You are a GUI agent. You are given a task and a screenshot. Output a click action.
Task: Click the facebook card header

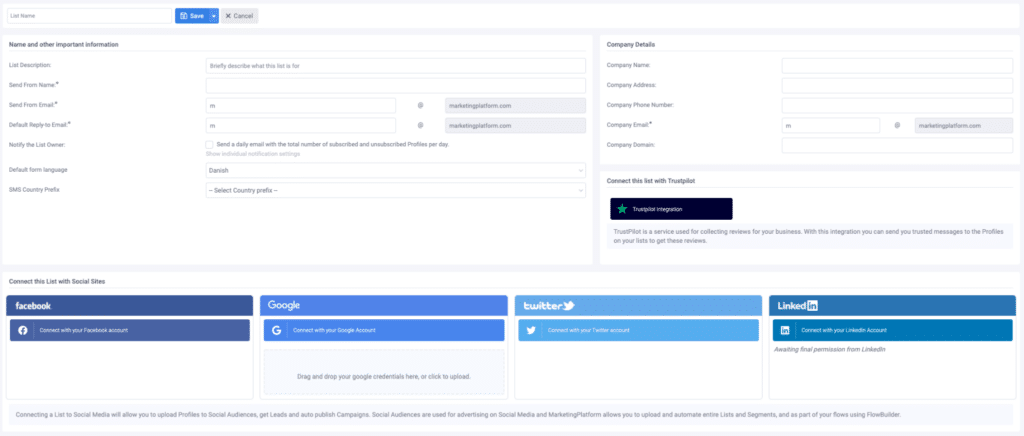click(x=129, y=305)
